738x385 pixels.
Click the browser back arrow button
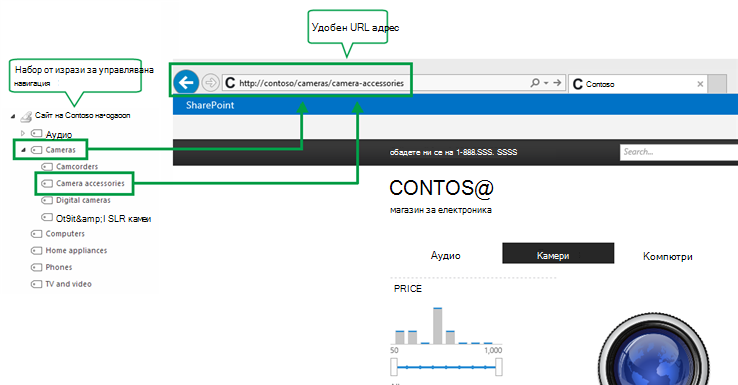(x=186, y=83)
